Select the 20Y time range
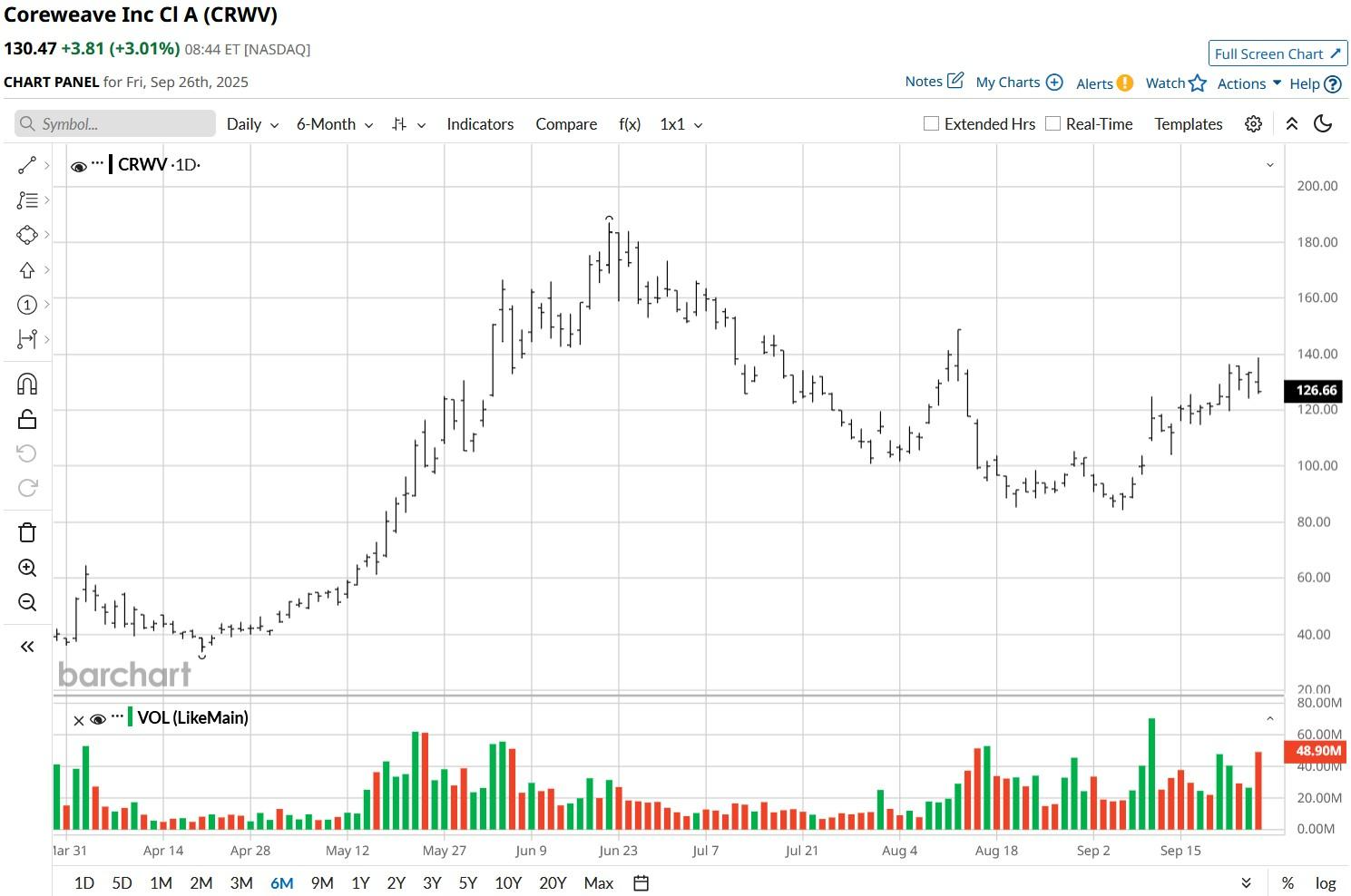The height and width of the screenshot is (896, 1351). [553, 882]
